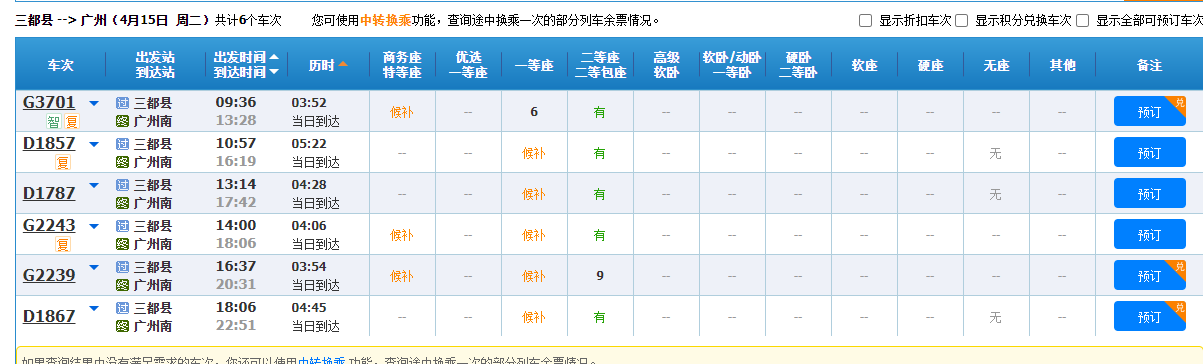The height and width of the screenshot is (364, 1203).
Task: Expand the D1787 train dropdown arrow
Action: coord(94,185)
